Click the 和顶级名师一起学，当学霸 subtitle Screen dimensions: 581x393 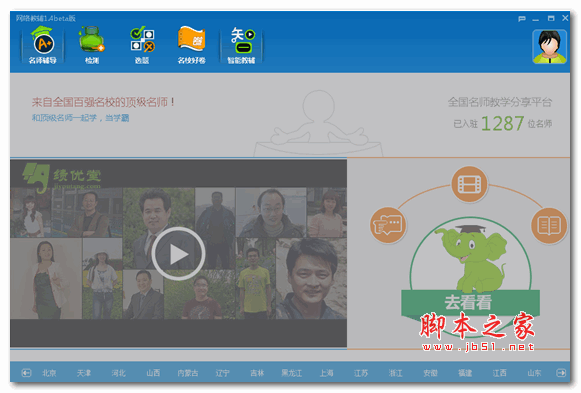pos(80,118)
